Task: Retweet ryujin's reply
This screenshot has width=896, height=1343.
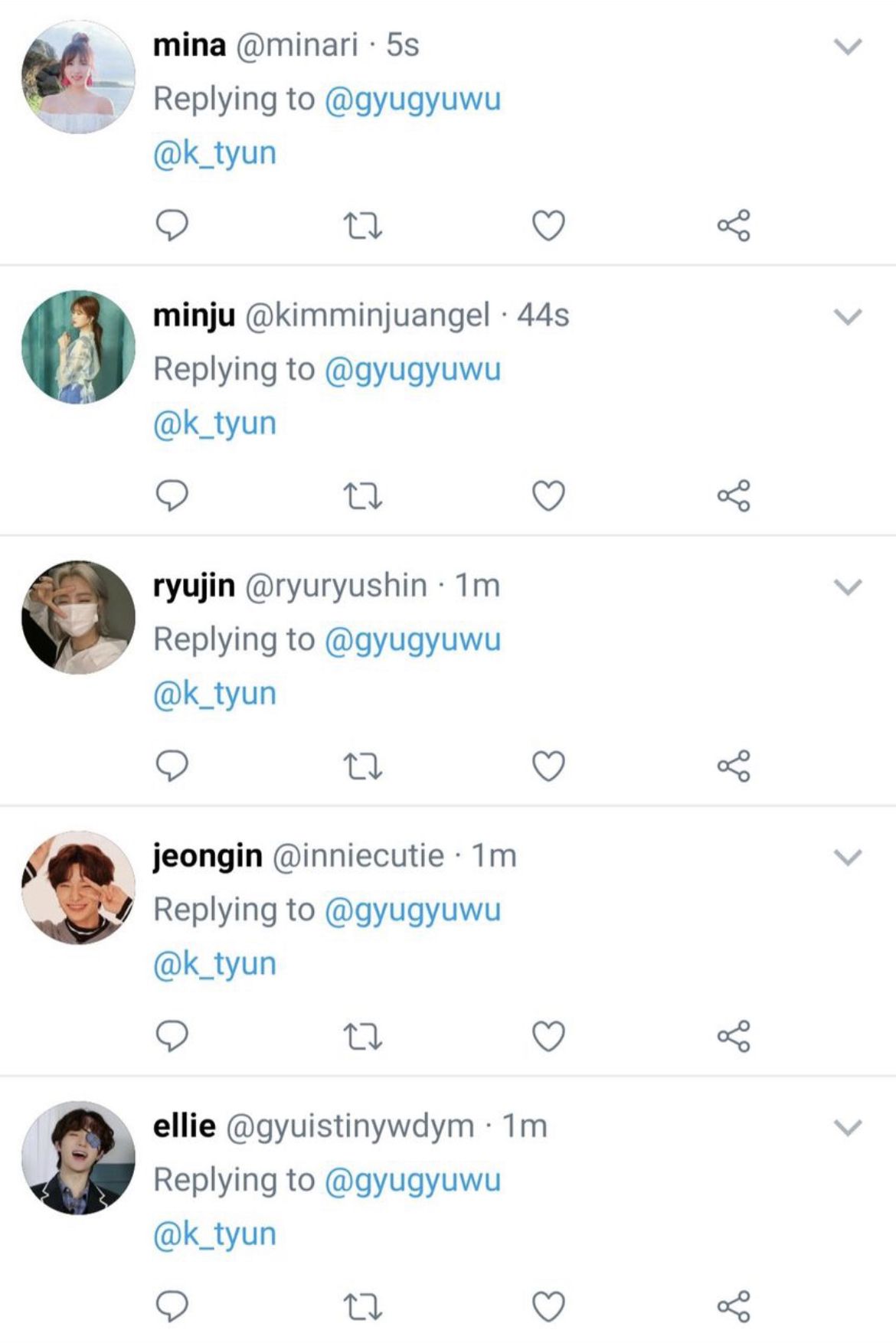Action: (x=362, y=766)
